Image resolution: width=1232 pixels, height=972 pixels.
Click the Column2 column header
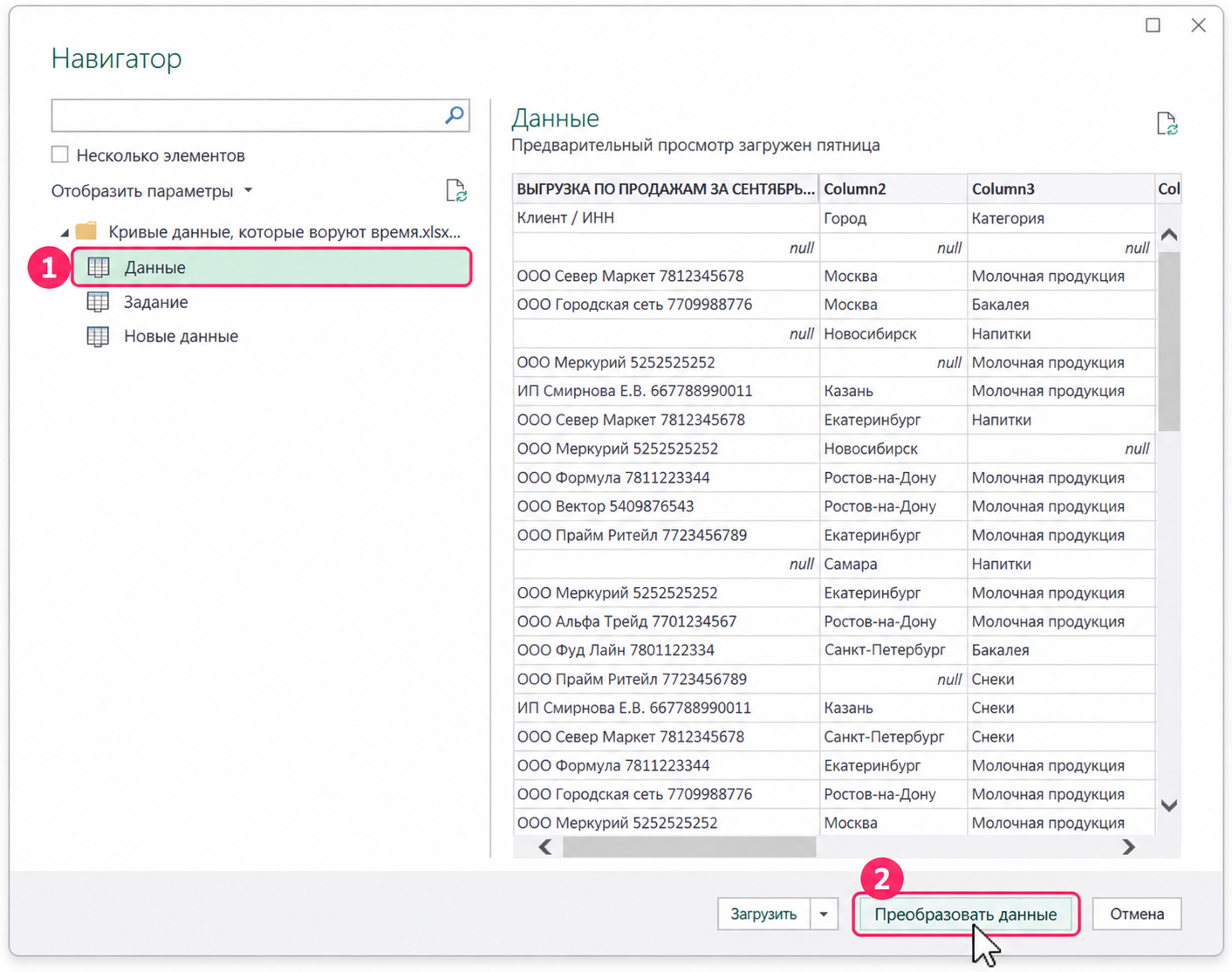coord(893,188)
